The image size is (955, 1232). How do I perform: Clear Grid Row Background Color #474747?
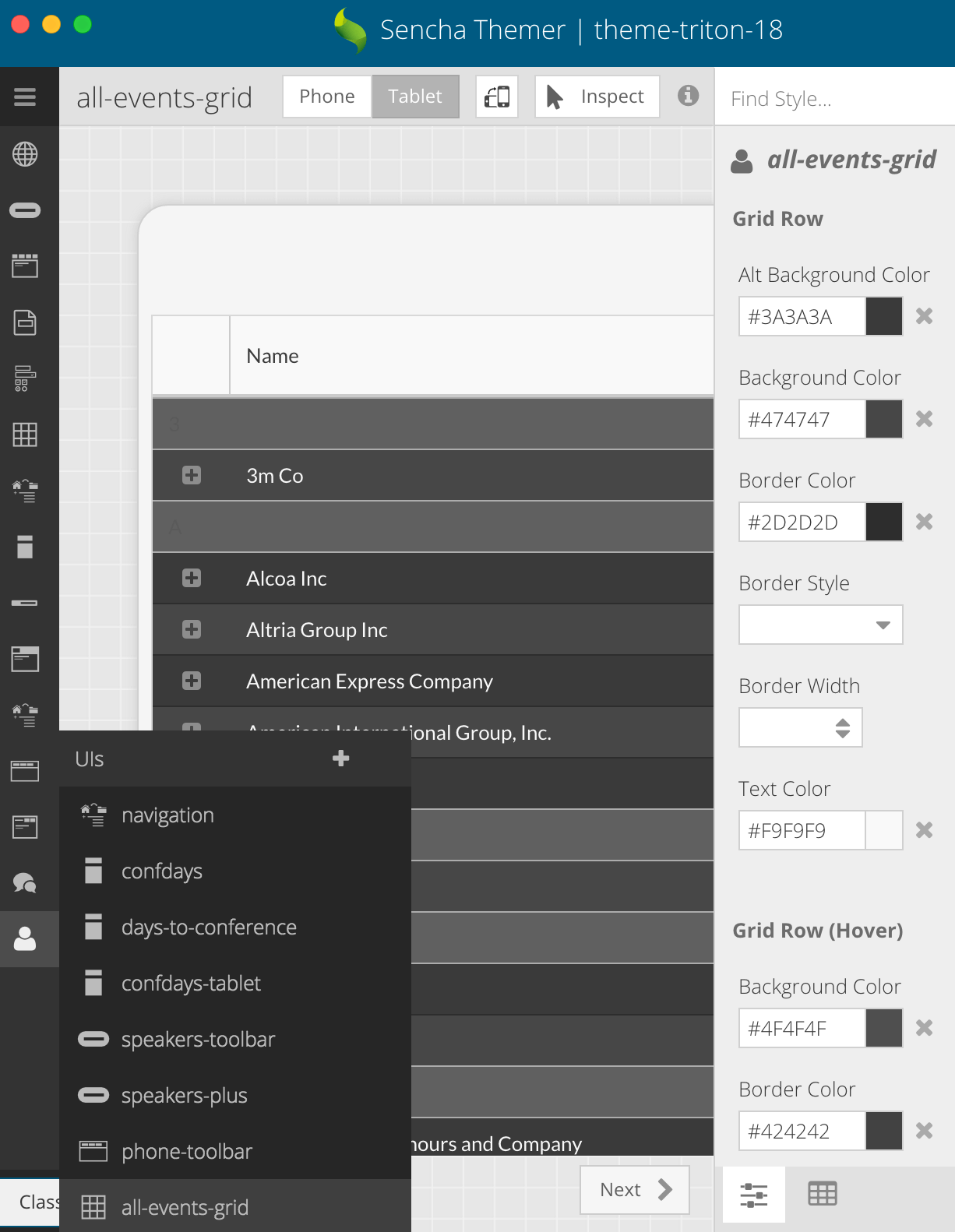925,419
